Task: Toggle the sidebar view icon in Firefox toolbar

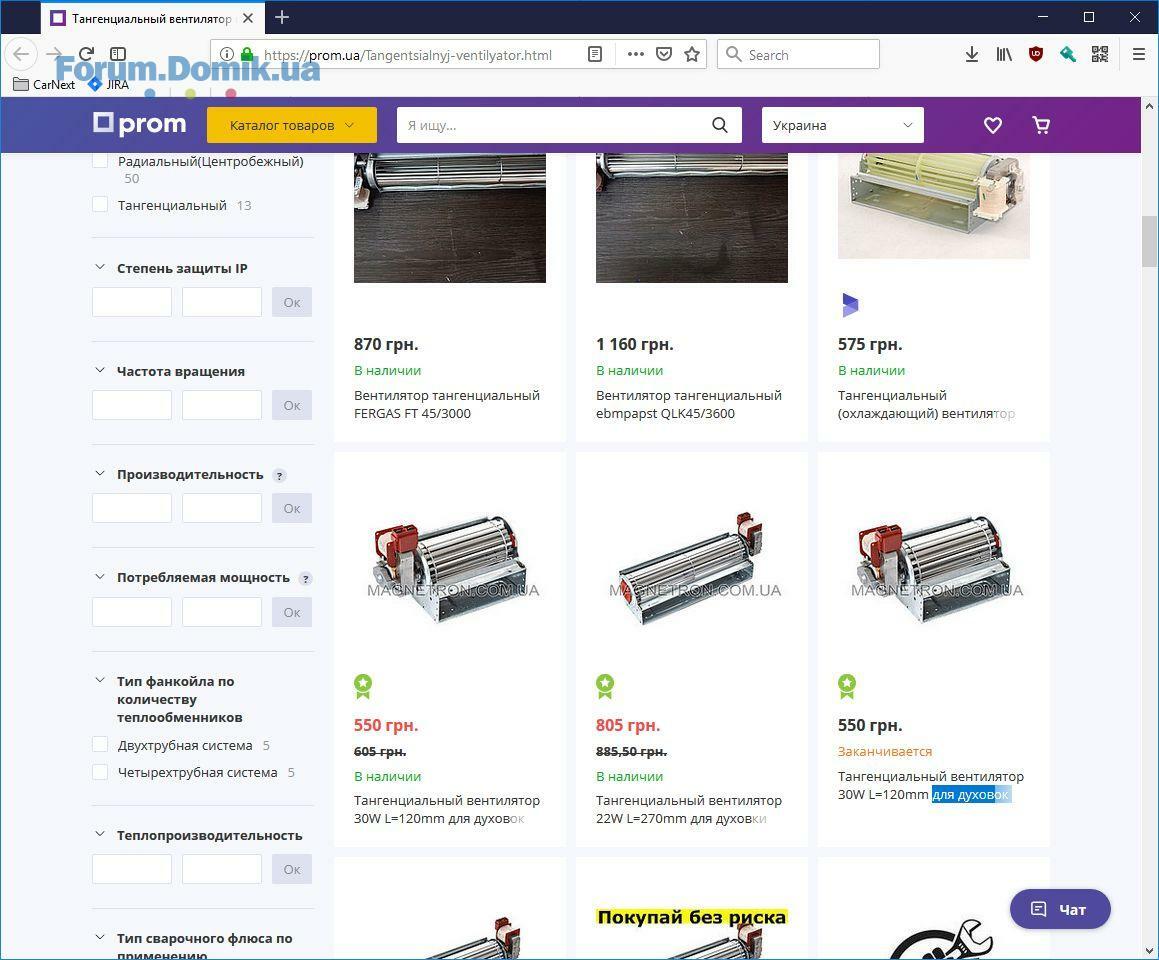Action: 118,54
